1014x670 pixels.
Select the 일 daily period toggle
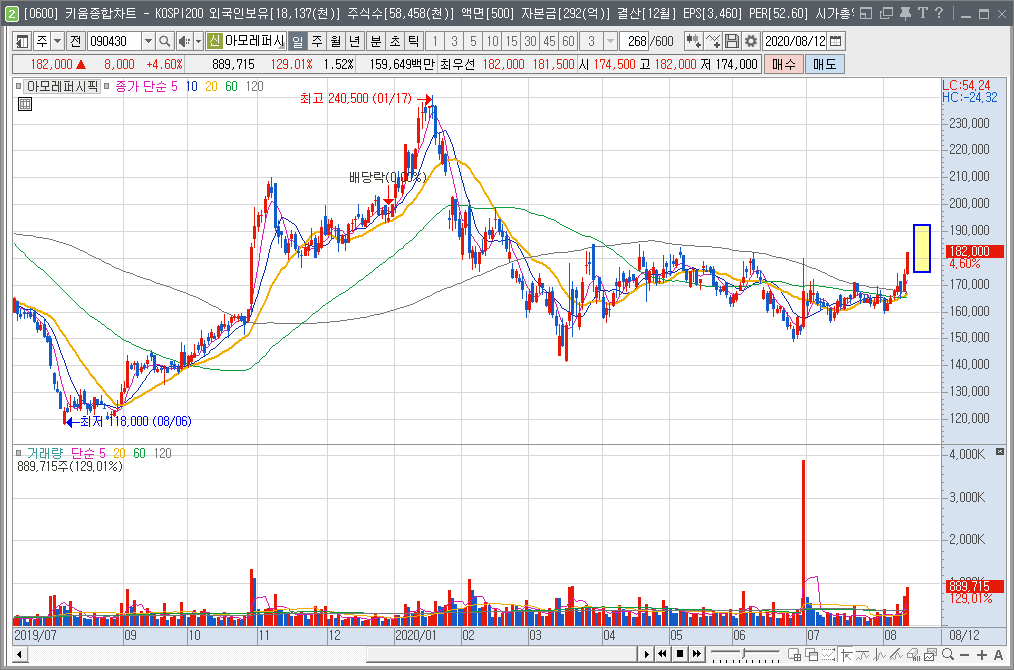tap(297, 41)
